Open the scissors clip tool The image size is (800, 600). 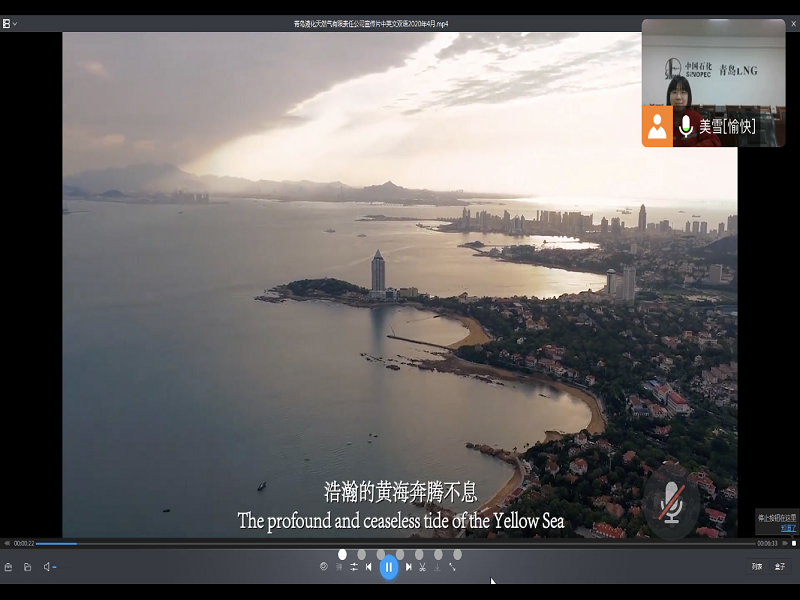tap(422, 567)
